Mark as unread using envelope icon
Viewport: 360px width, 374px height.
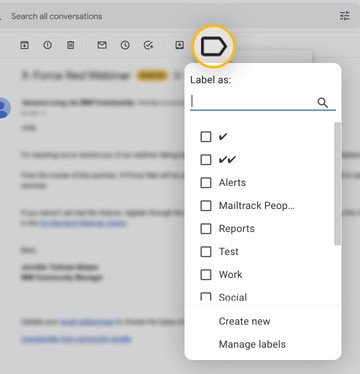(102, 45)
